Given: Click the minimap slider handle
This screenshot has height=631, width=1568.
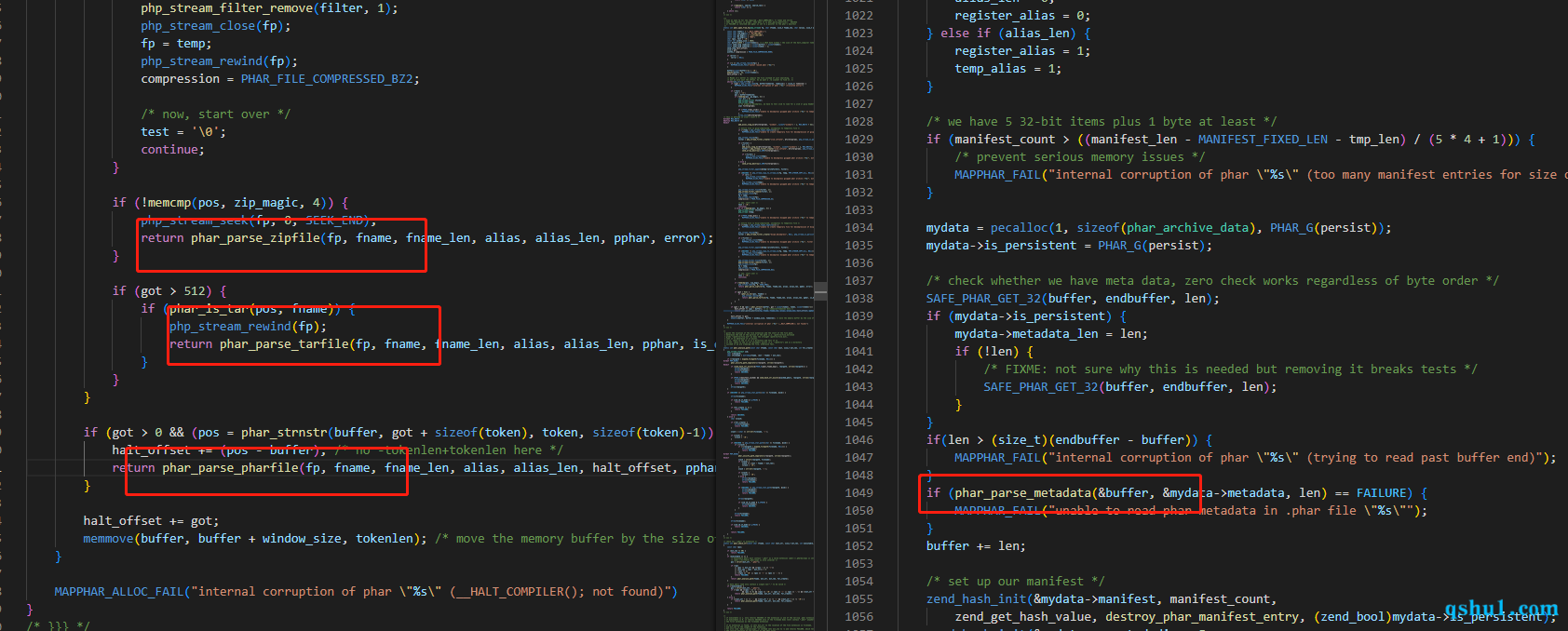Looking at the screenshot, I should click(x=820, y=291).
